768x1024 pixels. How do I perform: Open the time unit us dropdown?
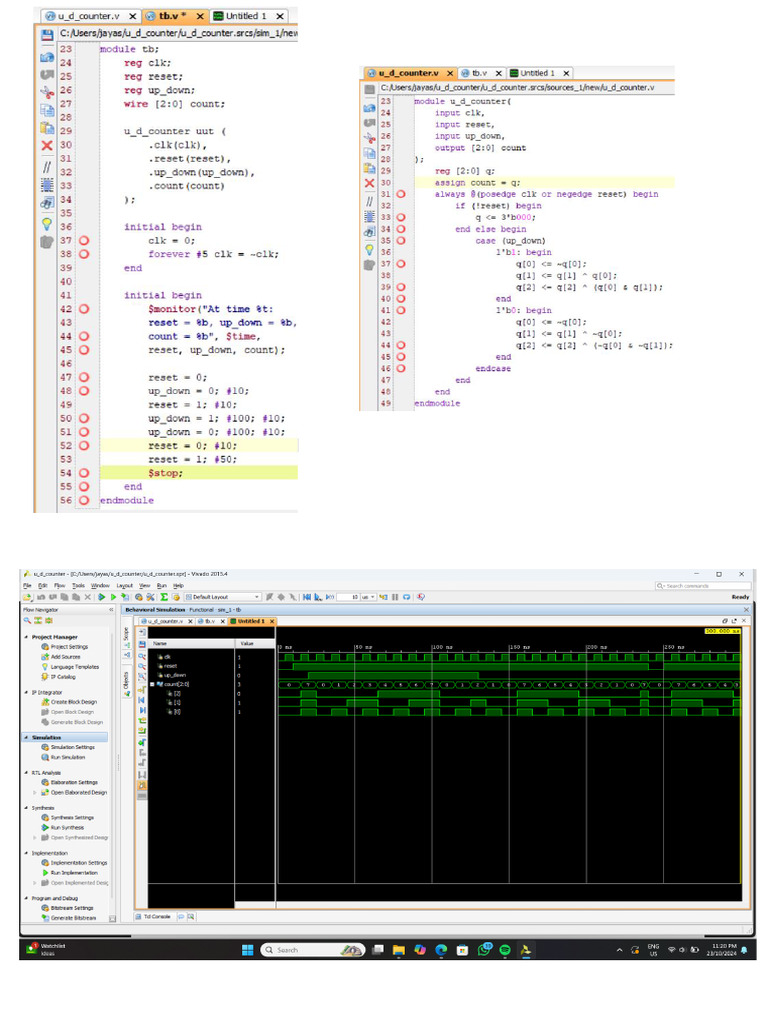pos(368,597)
